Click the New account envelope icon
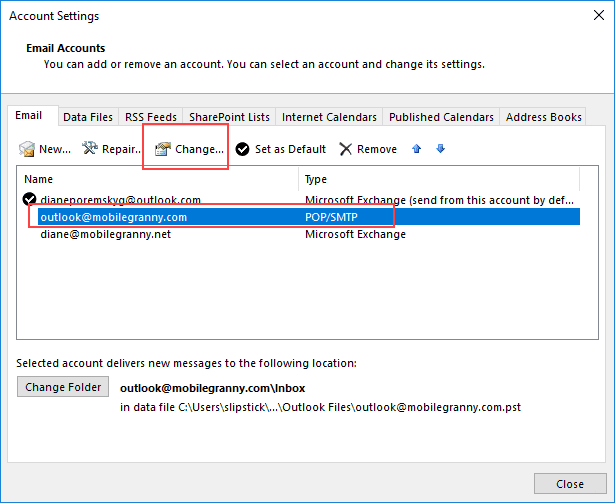The width and height of the screenshot is (615, 503). coord(27,149)
